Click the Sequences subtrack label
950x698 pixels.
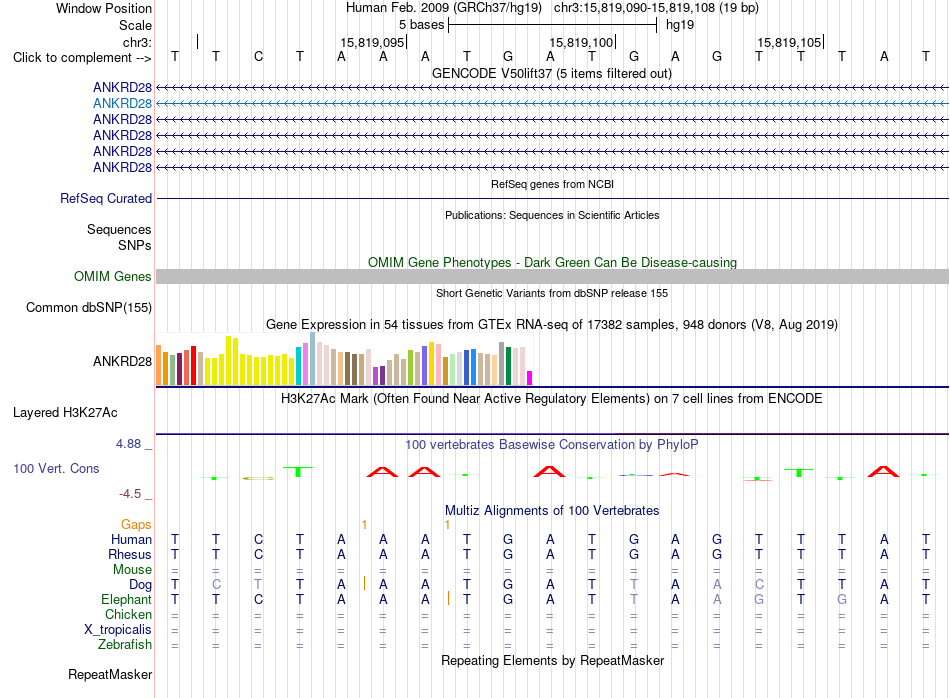(x=119, y=230)
